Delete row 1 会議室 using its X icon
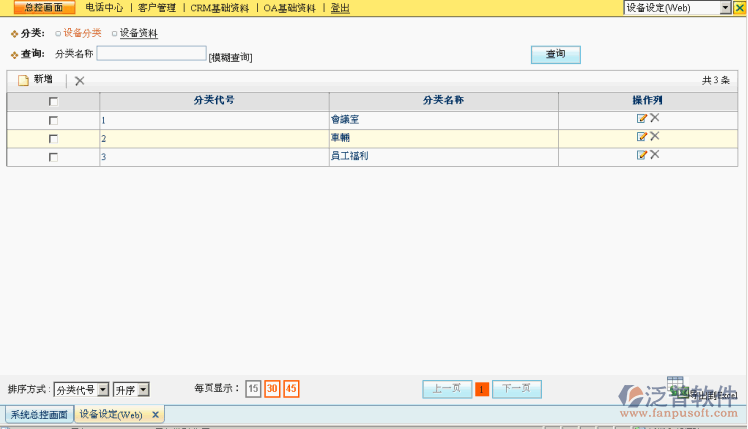The image size is (748, 429). (x=655, y=118)
